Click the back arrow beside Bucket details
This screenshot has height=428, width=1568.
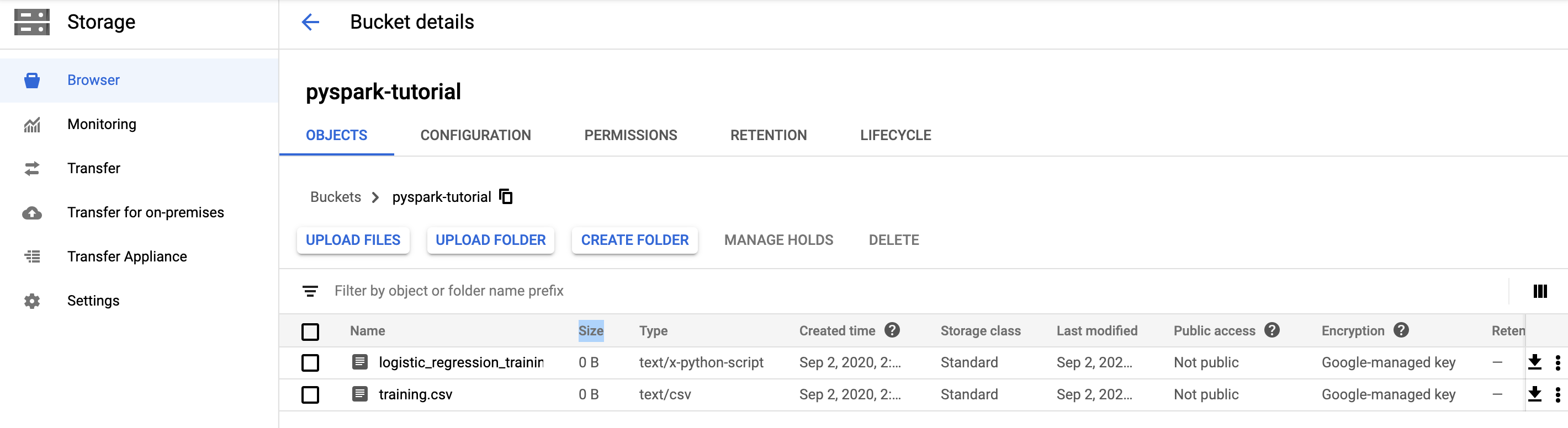pyautogui.click(x=310, y=23)
